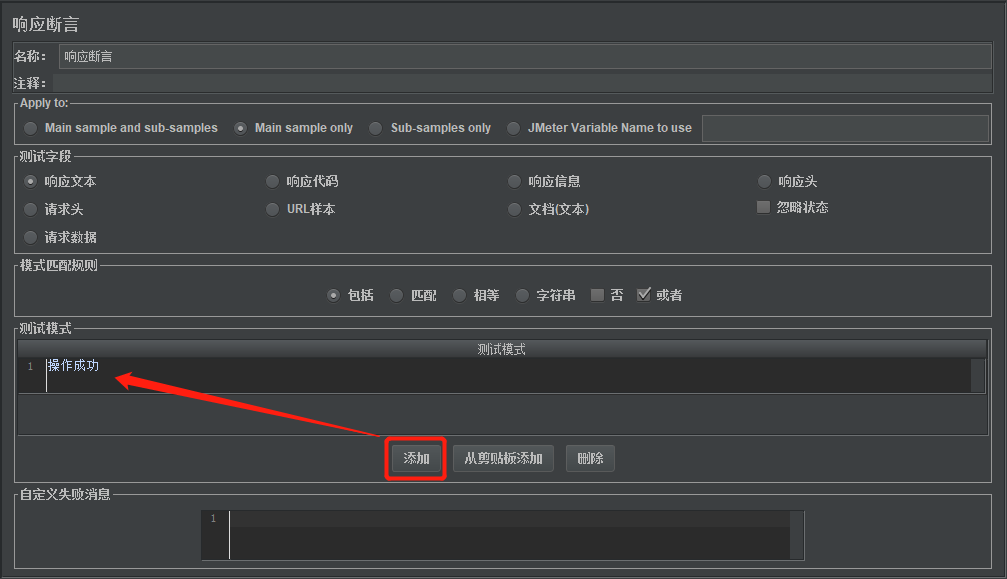Viewport: 1007px width, 579px height.
Task: Click the 测试模式 column header
Action: point(502,349)
